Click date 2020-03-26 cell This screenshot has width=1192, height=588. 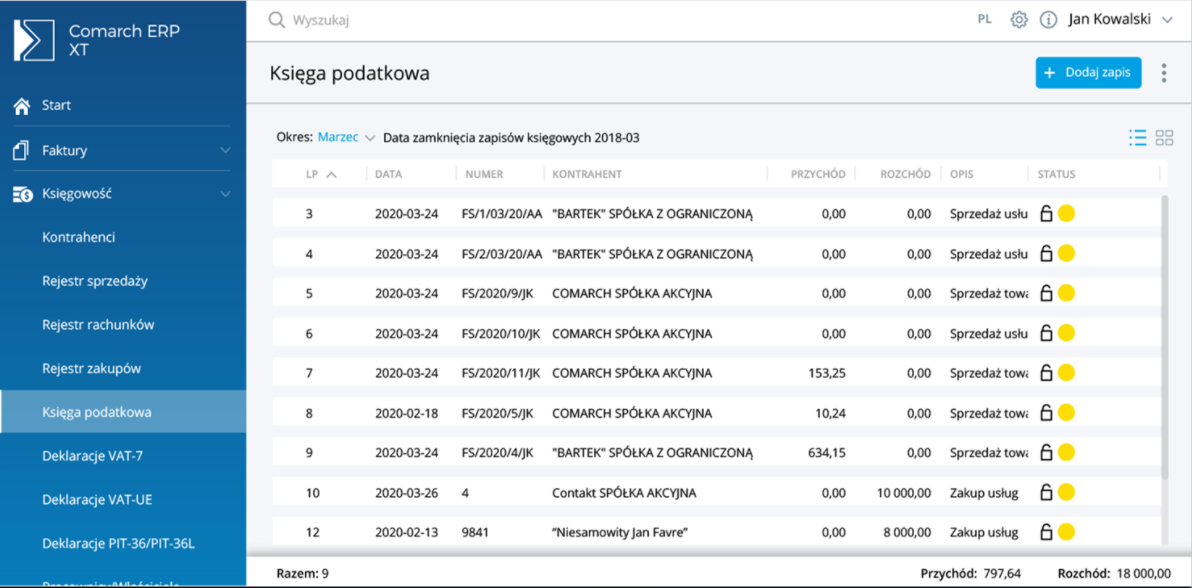[x=407, y=493]
